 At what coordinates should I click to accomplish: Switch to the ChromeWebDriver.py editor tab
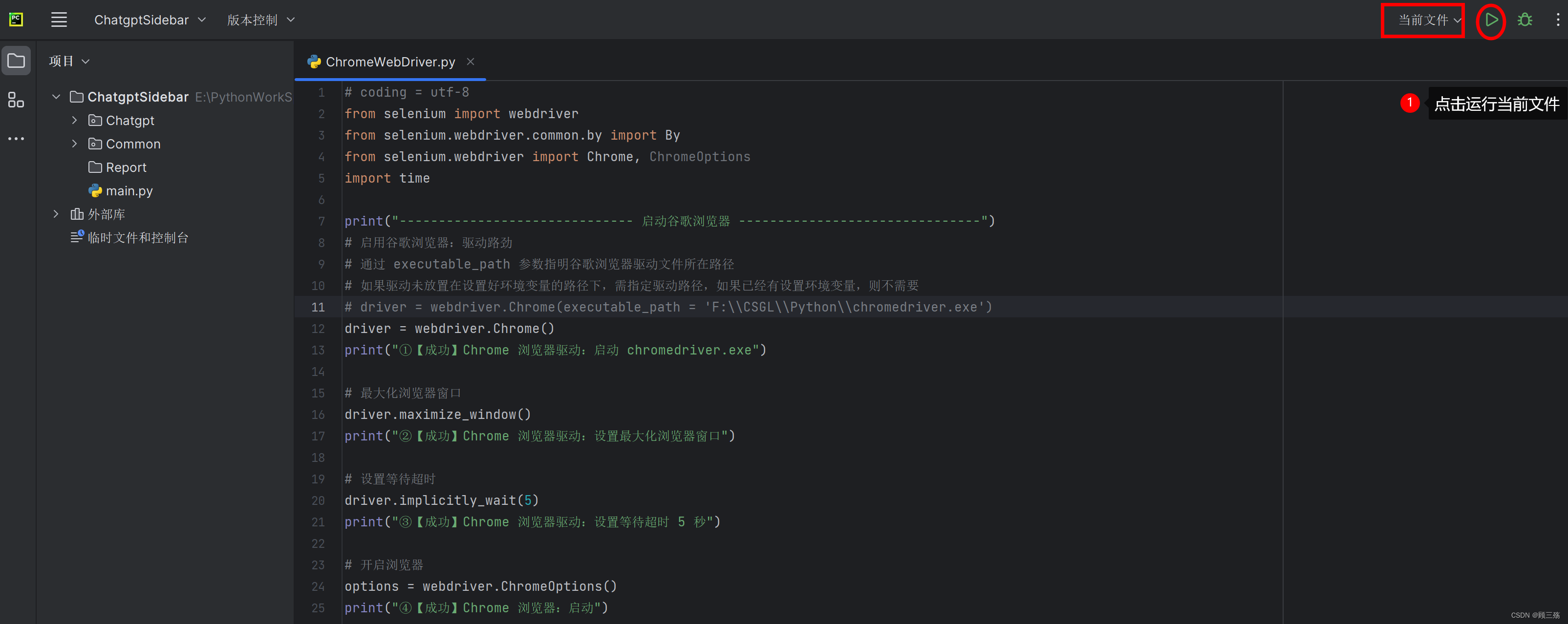390,62
